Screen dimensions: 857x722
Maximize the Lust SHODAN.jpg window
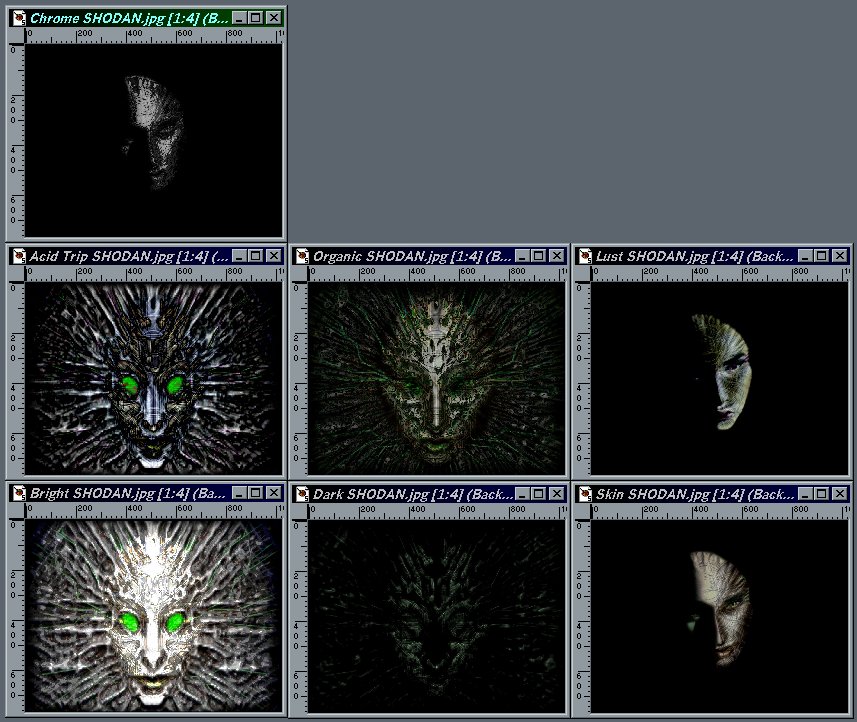point(822,256)
